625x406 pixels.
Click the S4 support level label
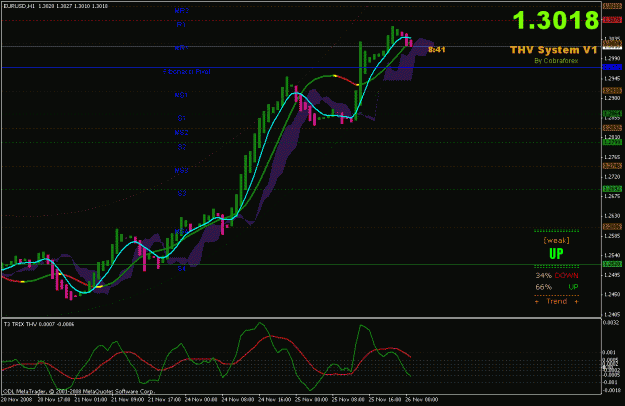click(x=182, y=269)
